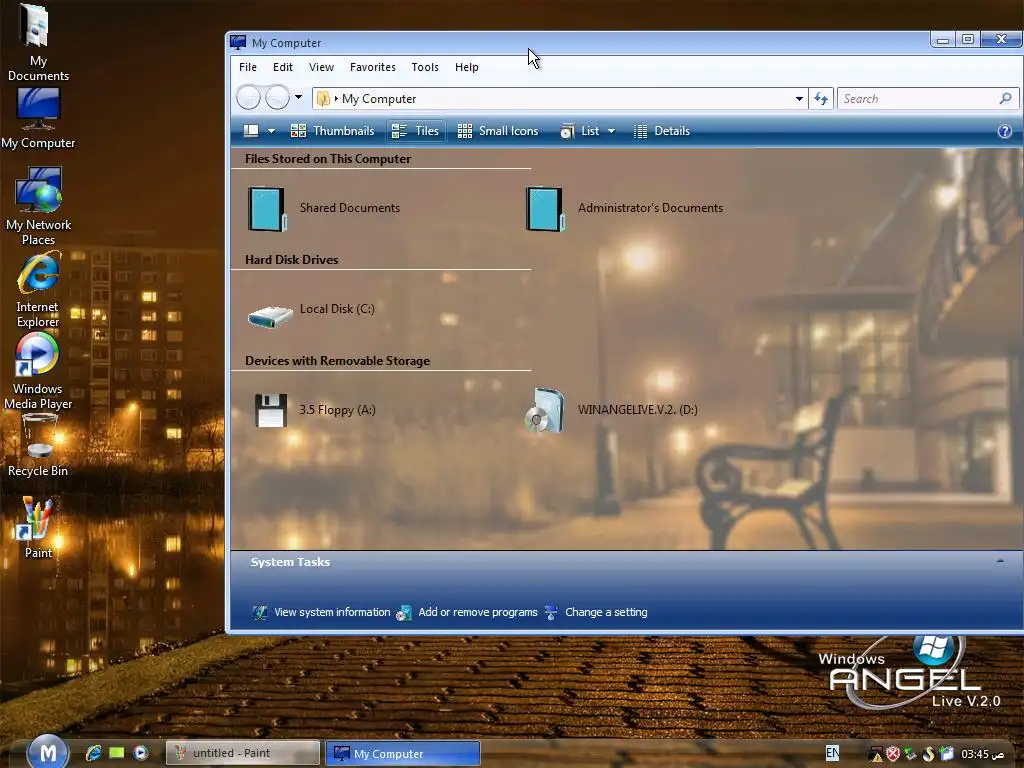Launch Media Player from quick launch
This screenshot has height=768, width=1024.
(x=140, y=753)
